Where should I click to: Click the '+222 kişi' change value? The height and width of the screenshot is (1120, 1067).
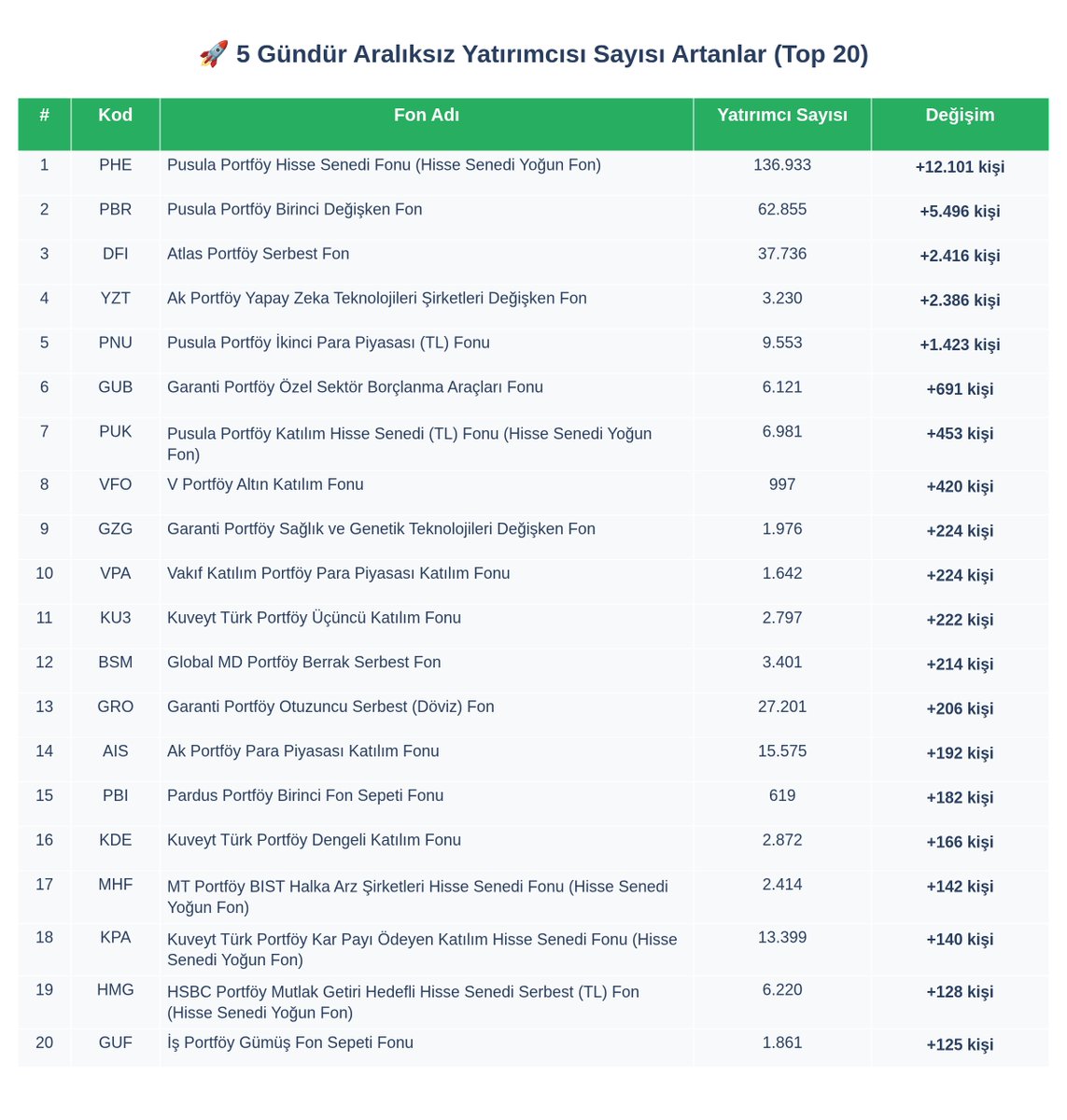960,620
